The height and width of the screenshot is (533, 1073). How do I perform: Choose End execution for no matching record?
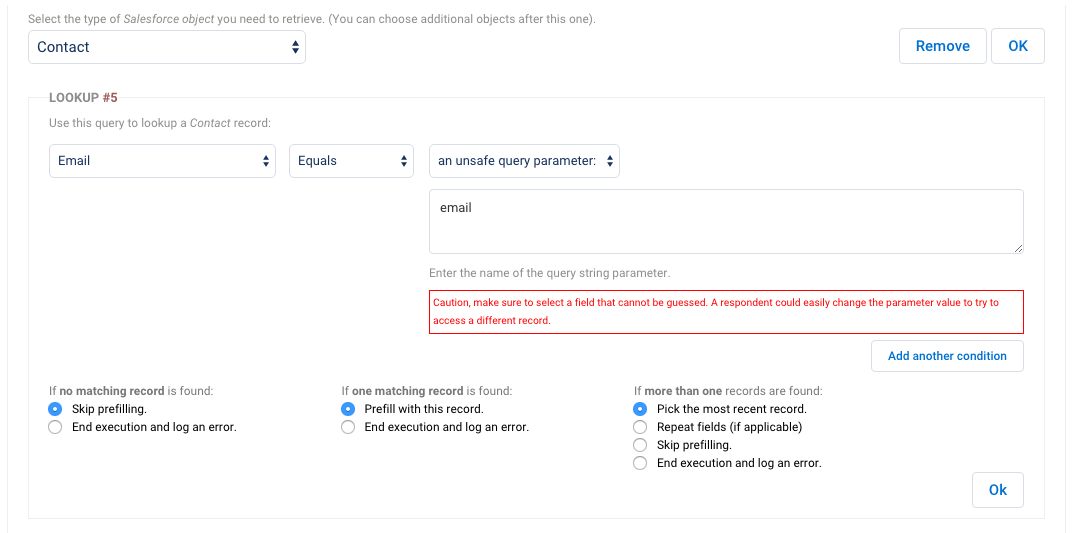click(x=55, y=427)
